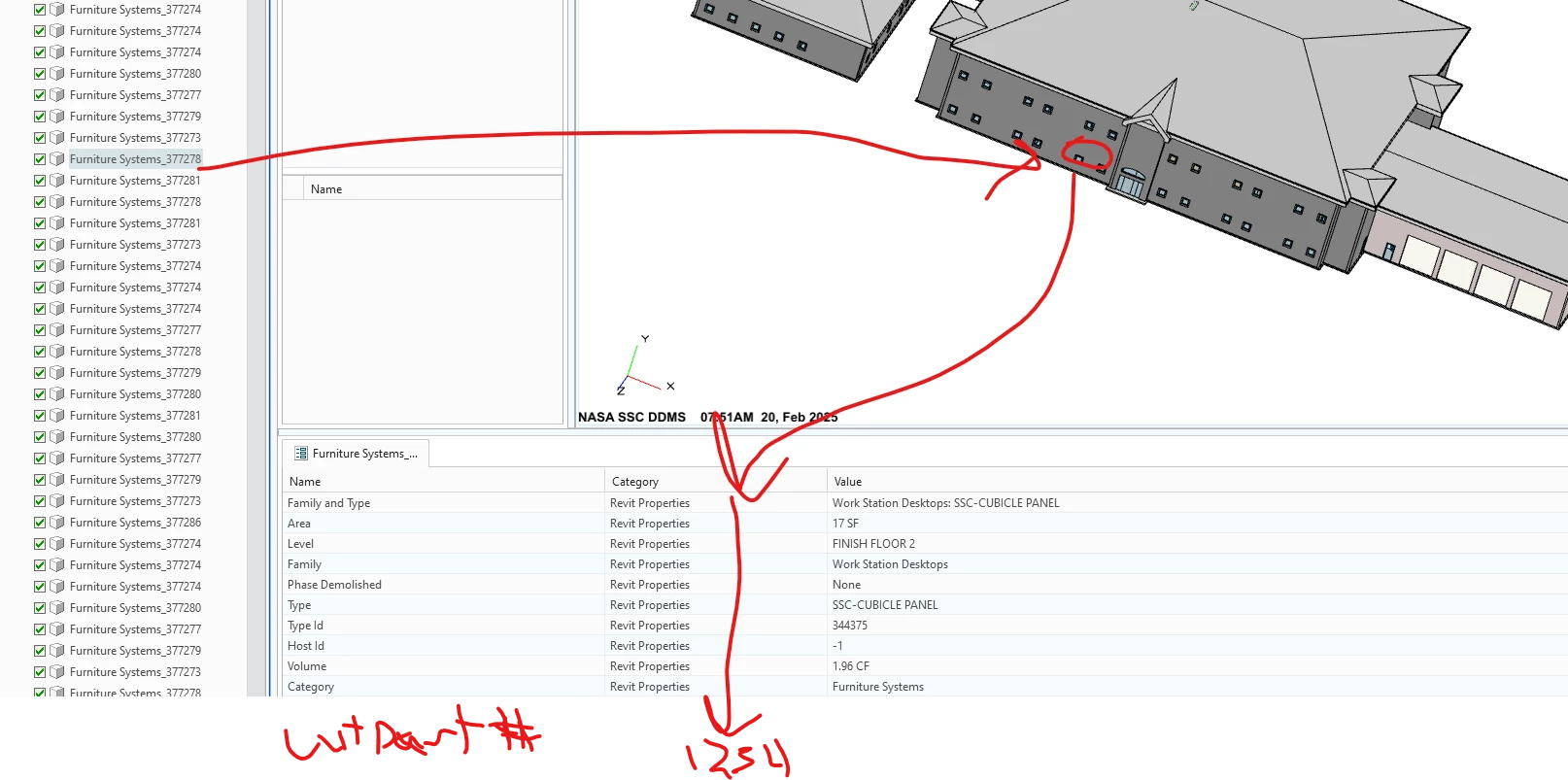Click the '17 SF' area value

click(x=845, y=524)
